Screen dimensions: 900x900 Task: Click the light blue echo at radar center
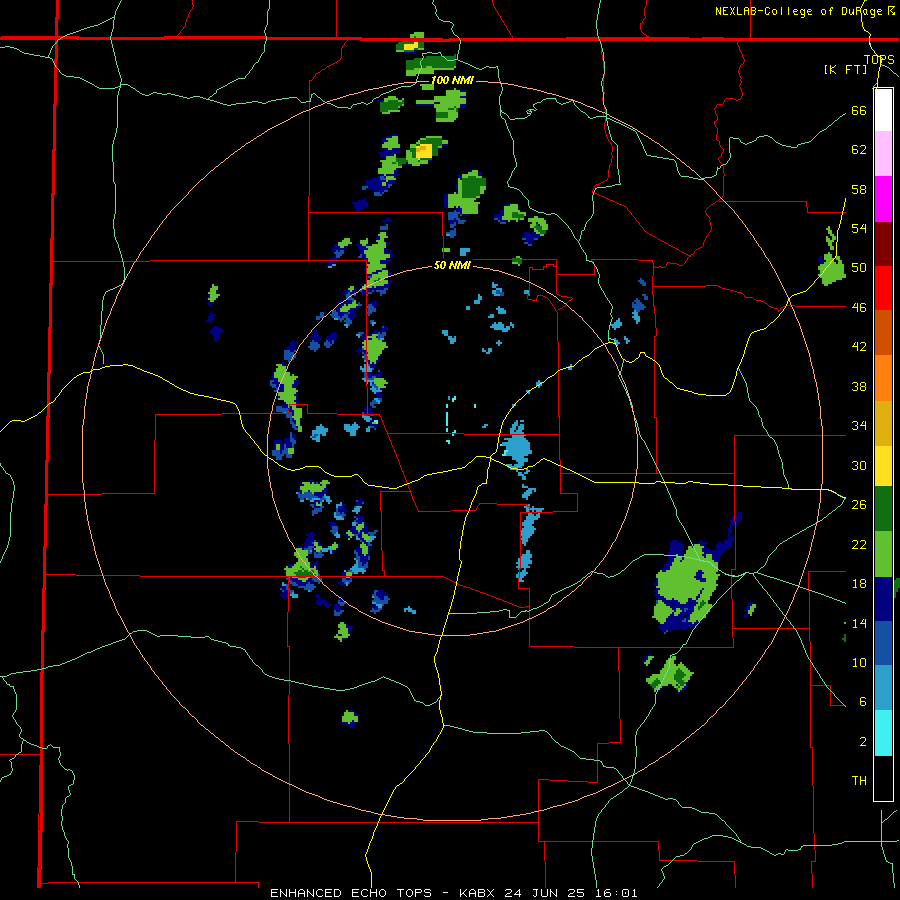(x=516, y=445)
